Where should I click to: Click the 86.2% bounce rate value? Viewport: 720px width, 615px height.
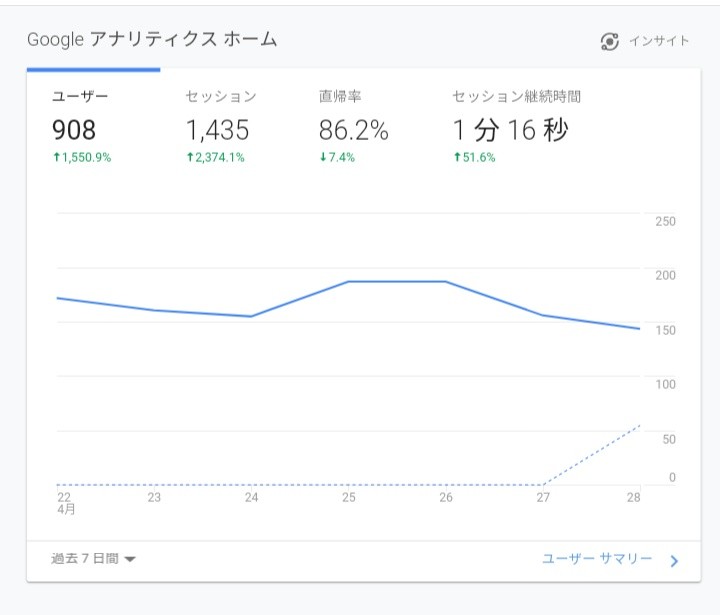pos(353,130)
